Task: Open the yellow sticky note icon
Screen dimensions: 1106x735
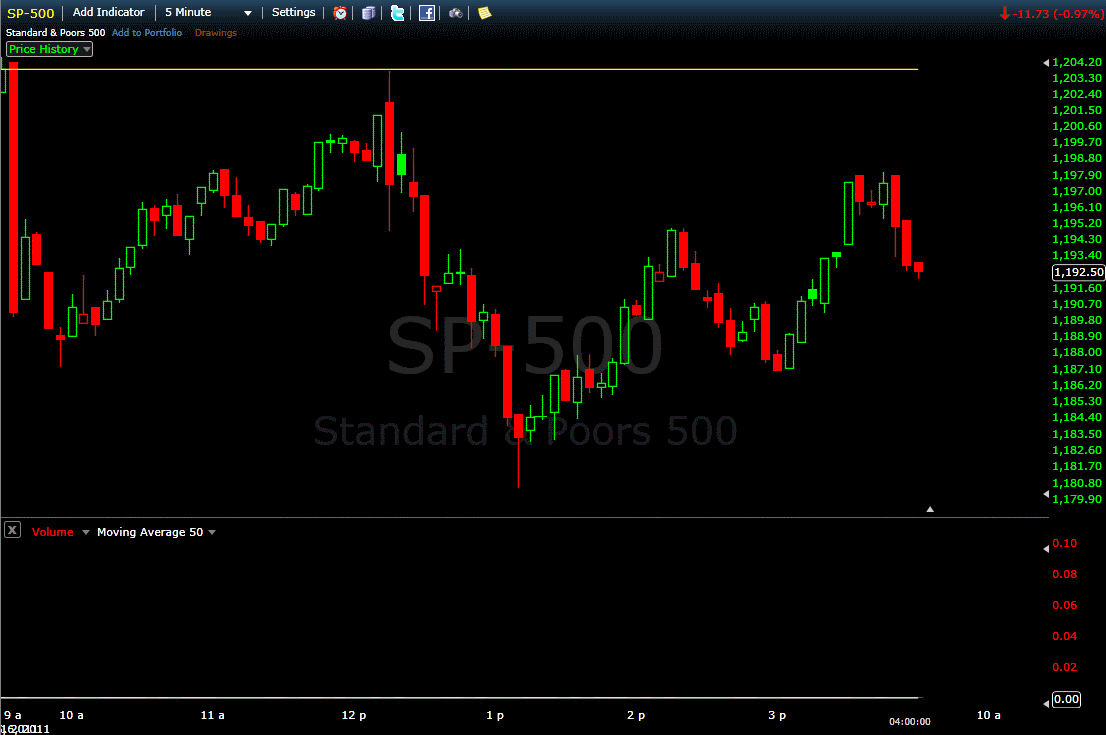Action: (x=485, y=13)
